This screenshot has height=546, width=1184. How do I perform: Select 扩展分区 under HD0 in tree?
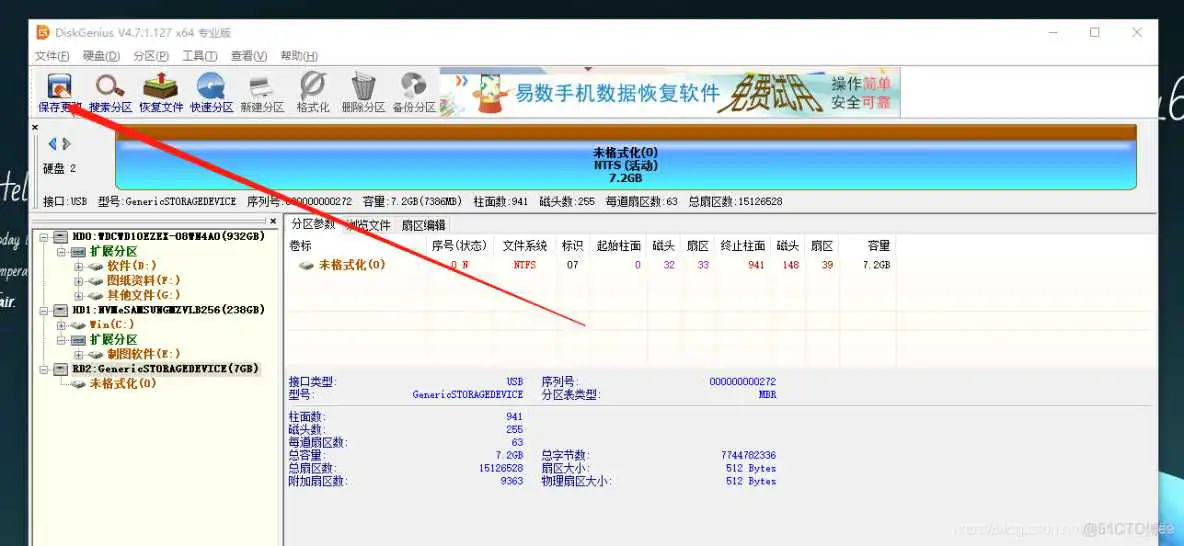coord(113,251)
